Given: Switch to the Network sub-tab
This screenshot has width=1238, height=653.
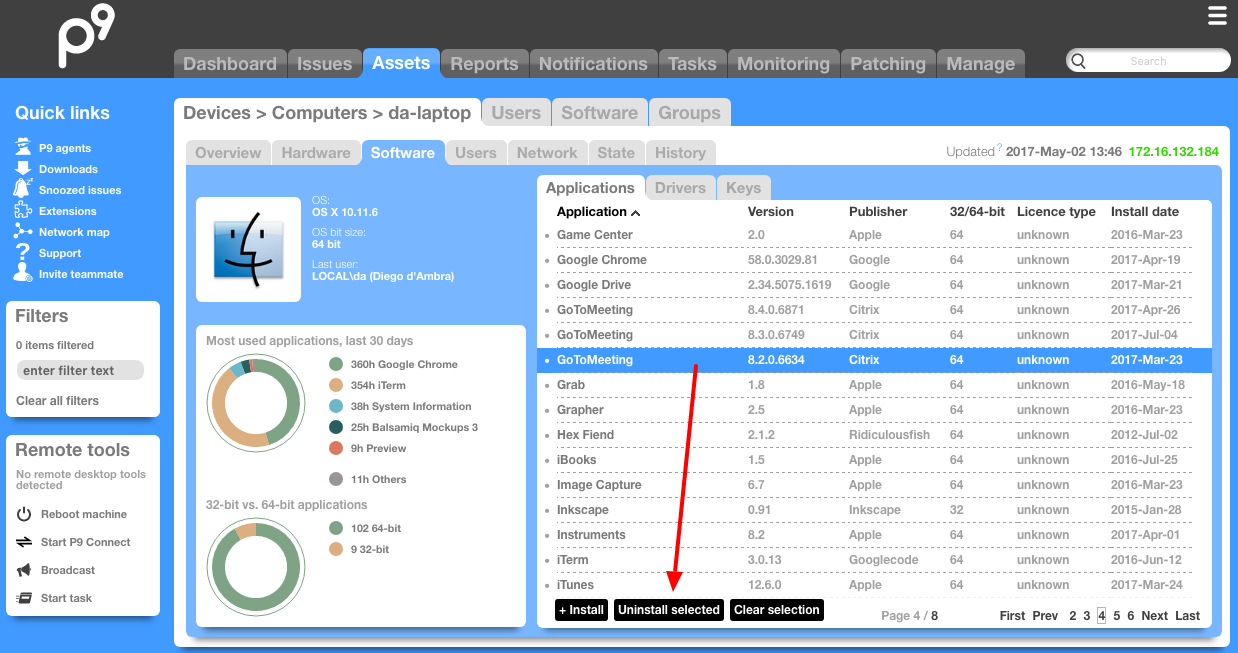Looking at the screenshot, I should tap(547, 153).
